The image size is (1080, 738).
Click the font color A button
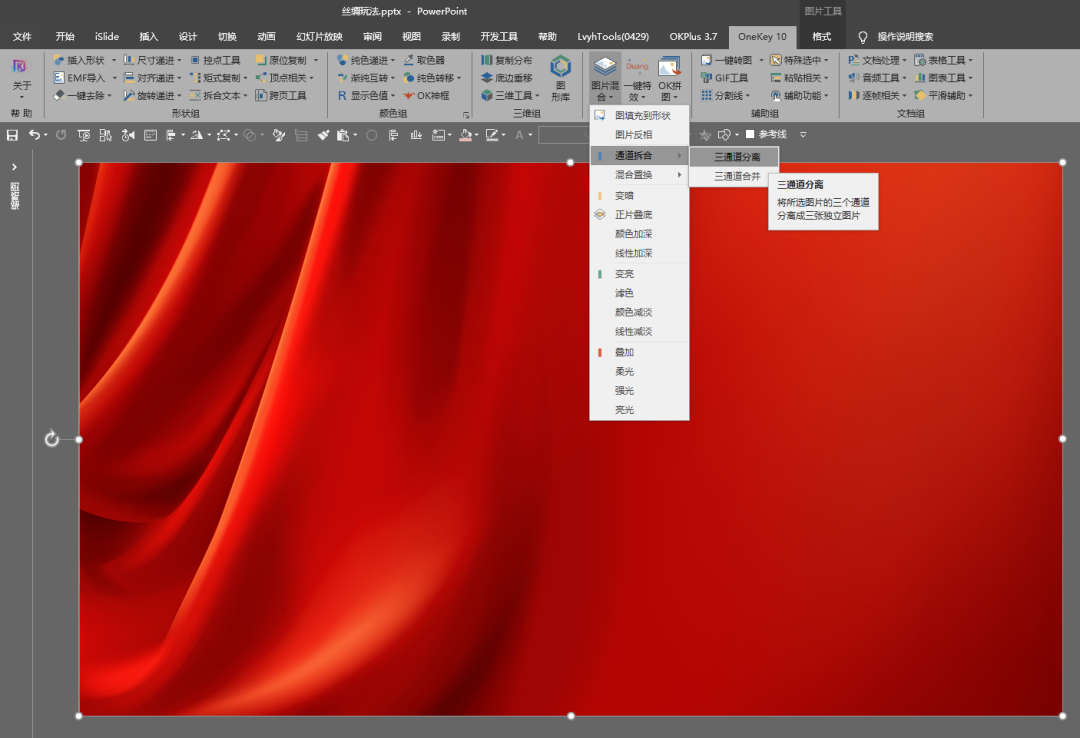pyautogui.click(x=519, y=135)
